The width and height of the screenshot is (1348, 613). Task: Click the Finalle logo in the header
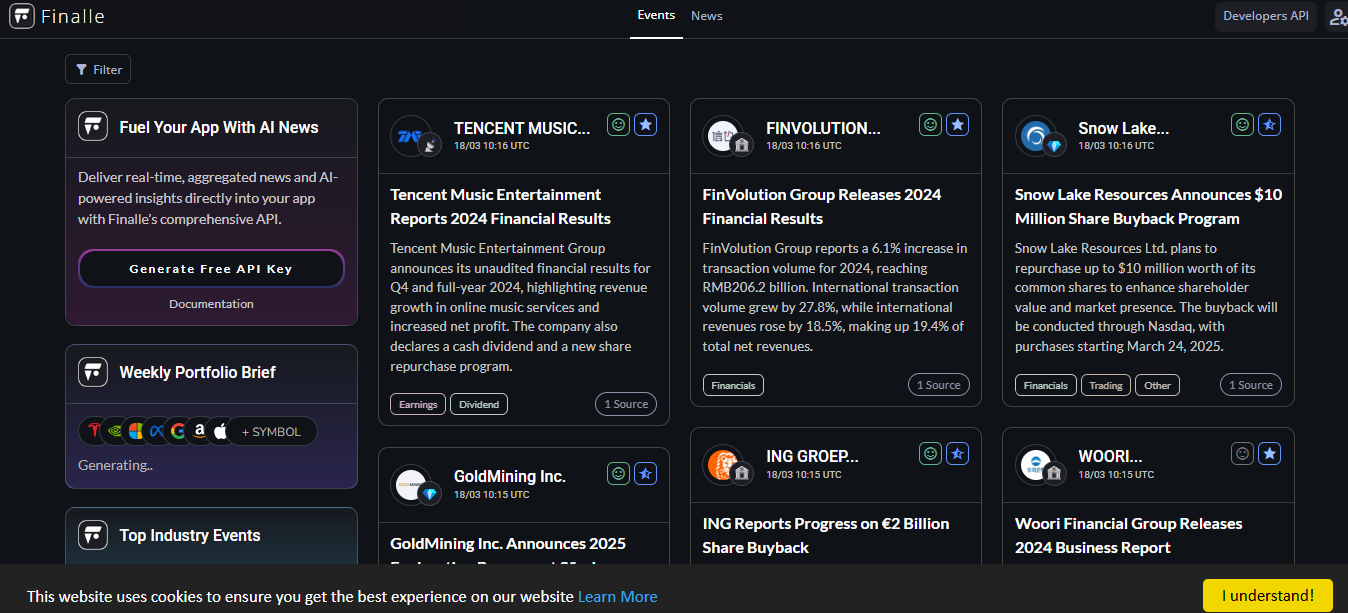click(57, 16)
